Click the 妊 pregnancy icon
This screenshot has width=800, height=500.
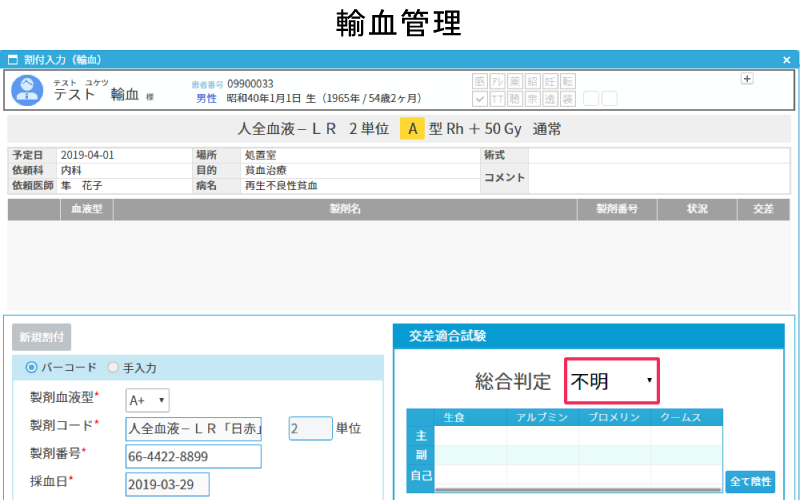click(550, 81)
